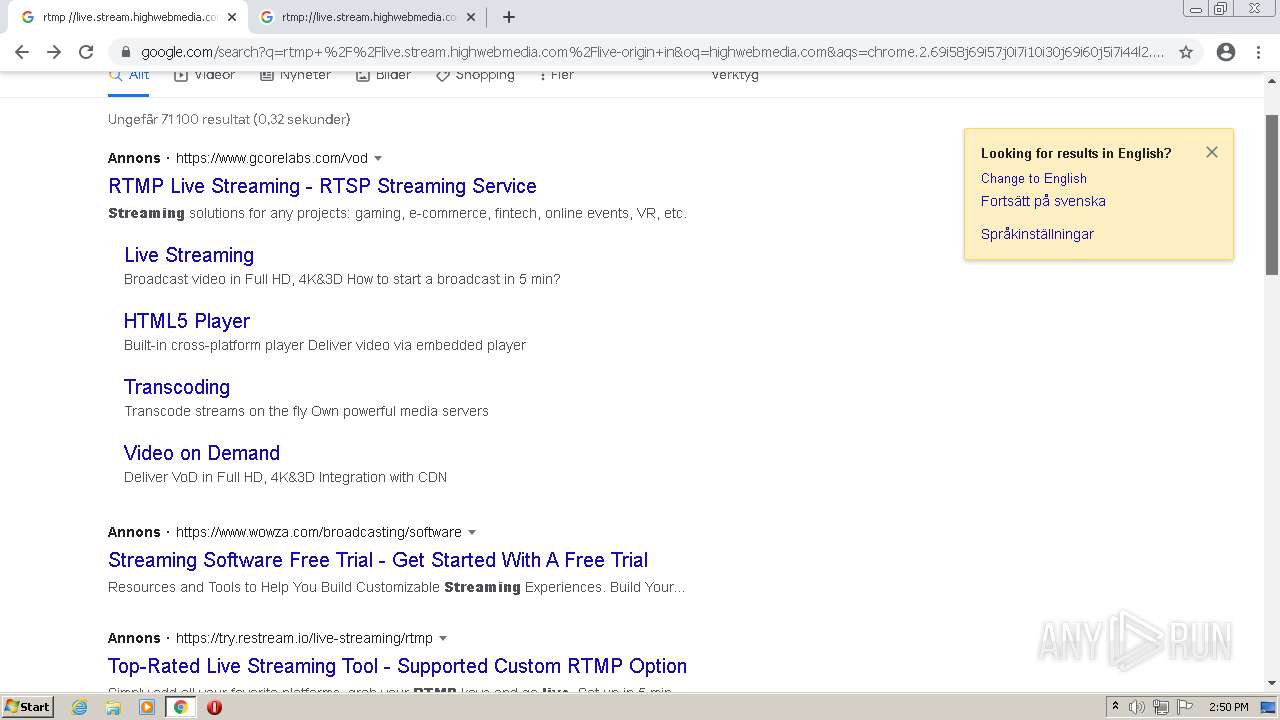Switch to the second browser tab

tap(365, 17)
